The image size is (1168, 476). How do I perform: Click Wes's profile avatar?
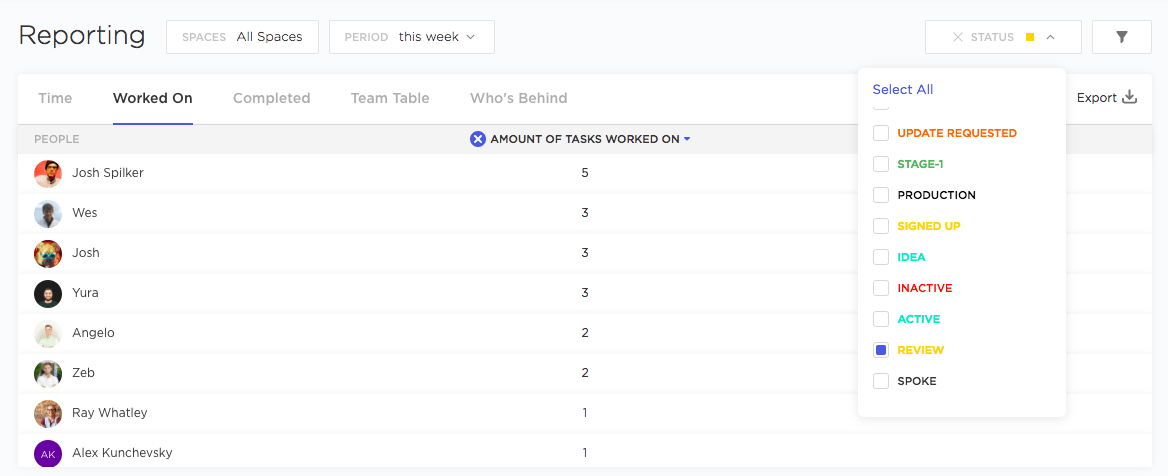48,213
